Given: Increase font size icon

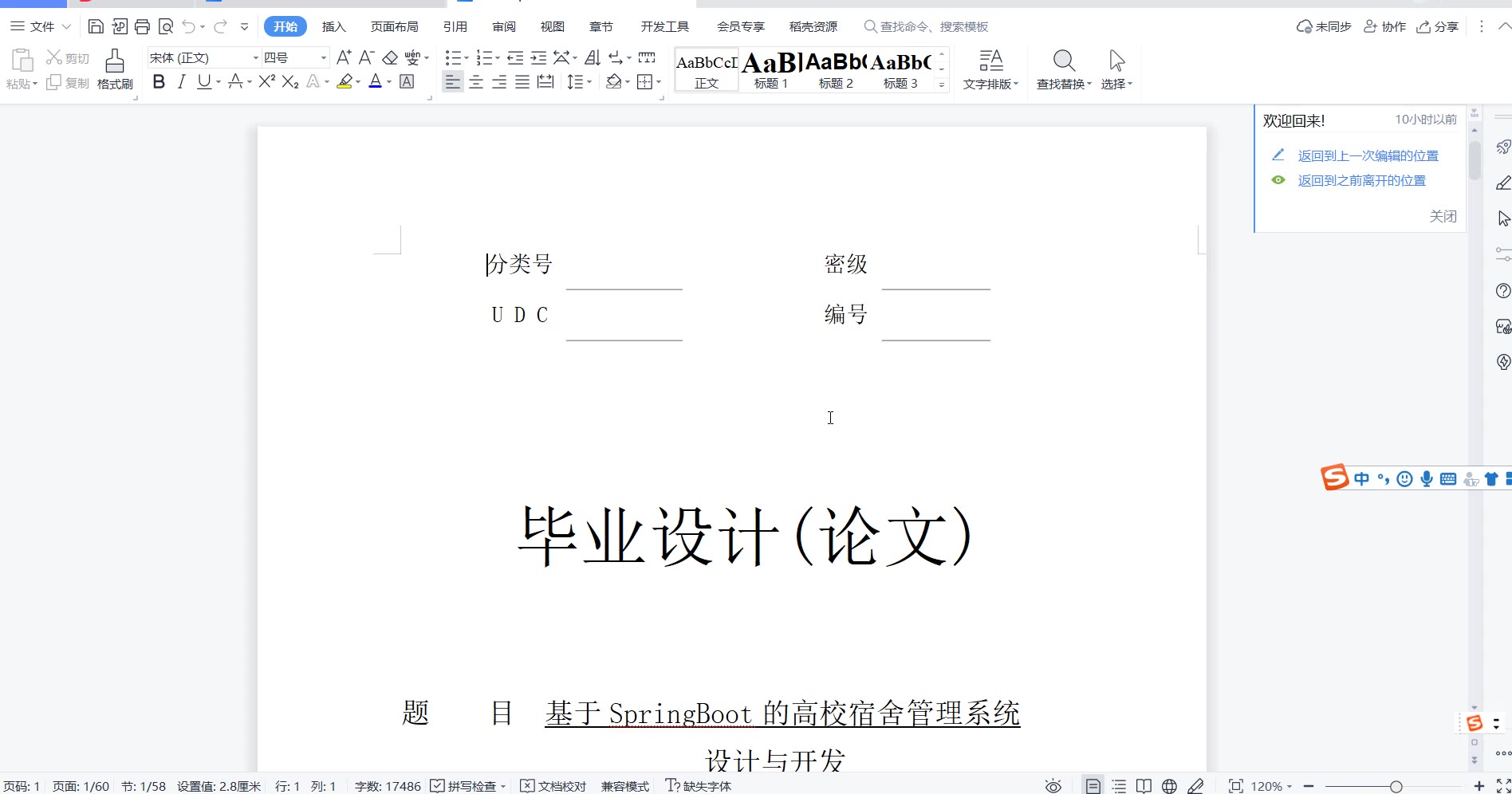Looking at the screenshot, I should pyautogui.click(x=344, y=57).
